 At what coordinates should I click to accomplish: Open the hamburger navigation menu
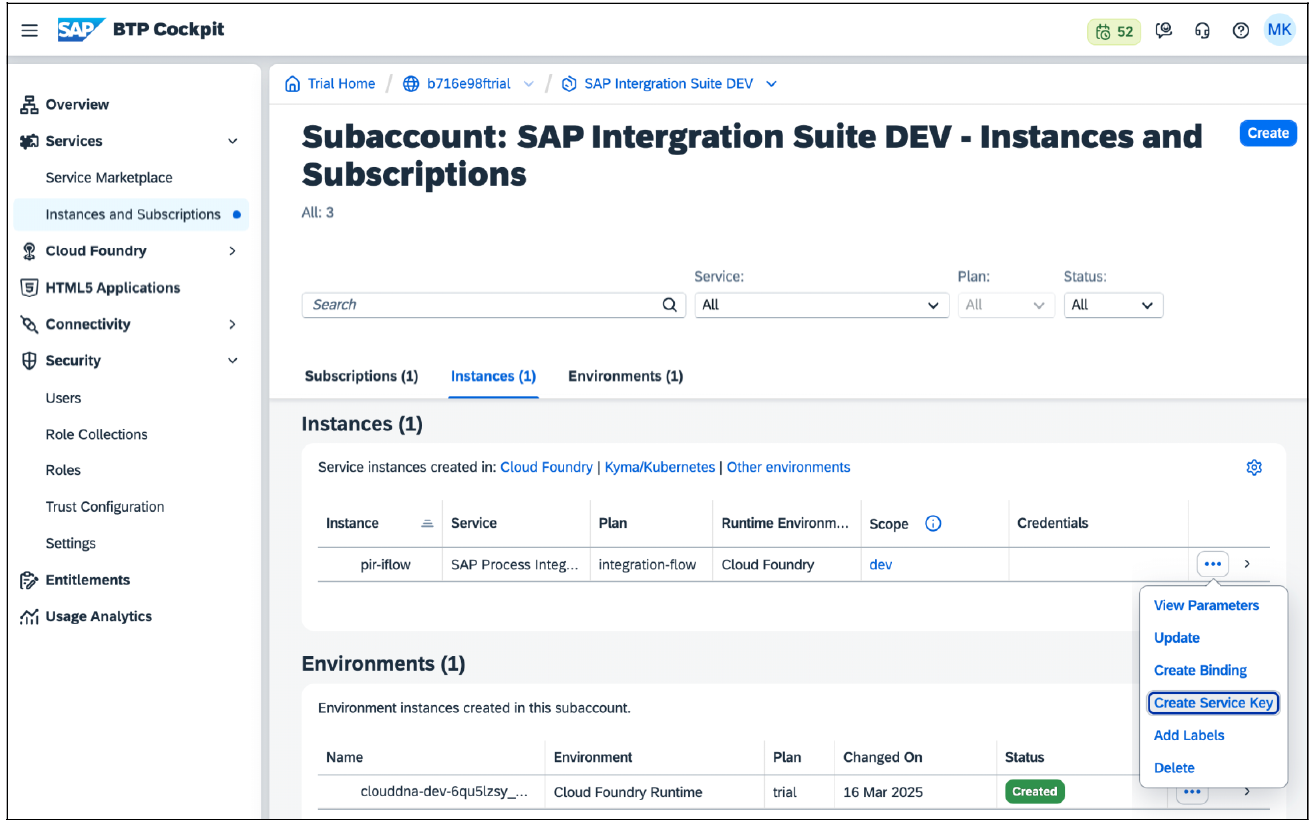tap(30, 30)
